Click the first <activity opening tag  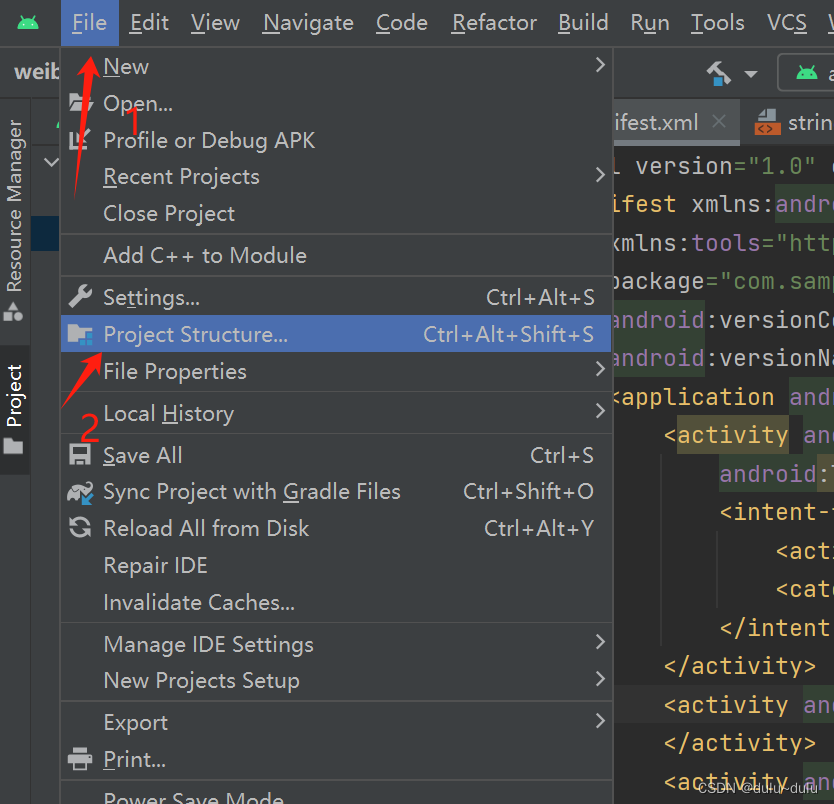[726, 436]
